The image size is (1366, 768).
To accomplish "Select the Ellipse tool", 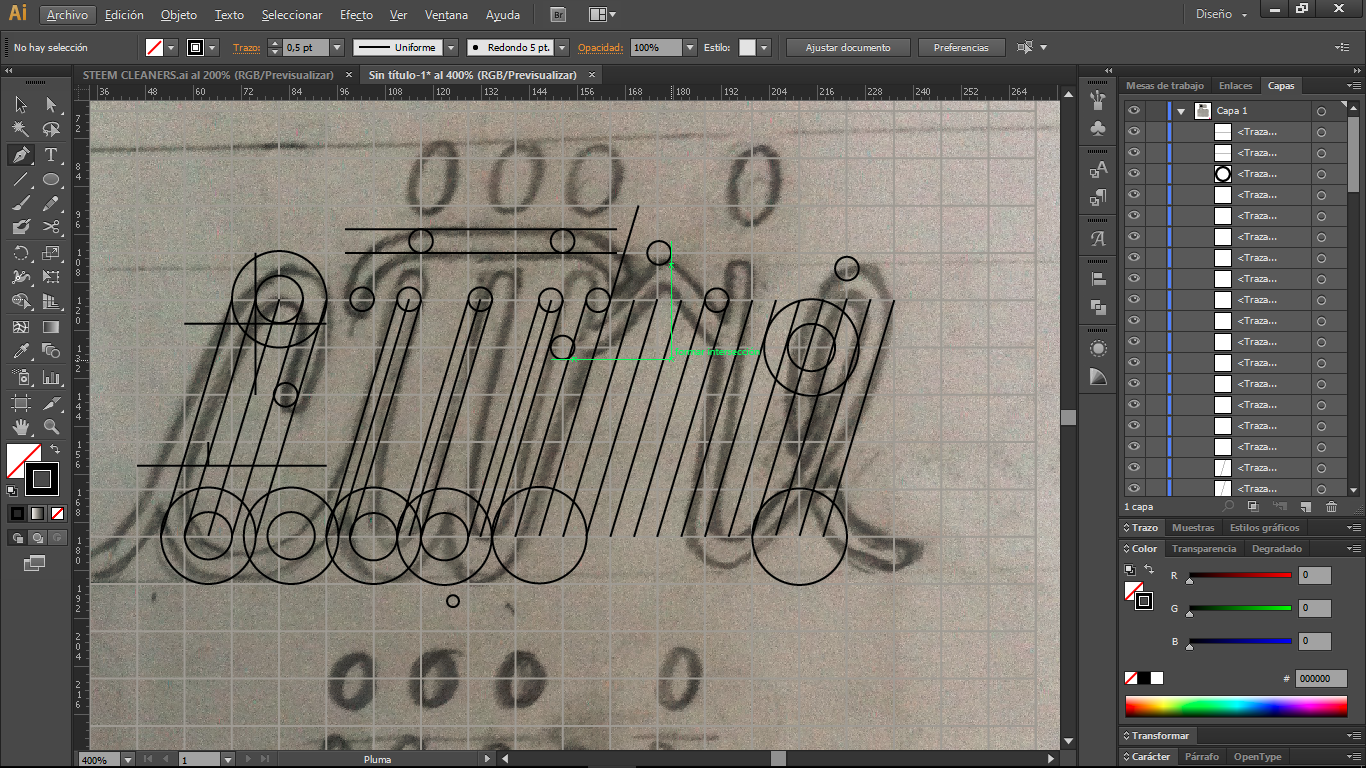I will pyautogui.click(x=51, y=180).
